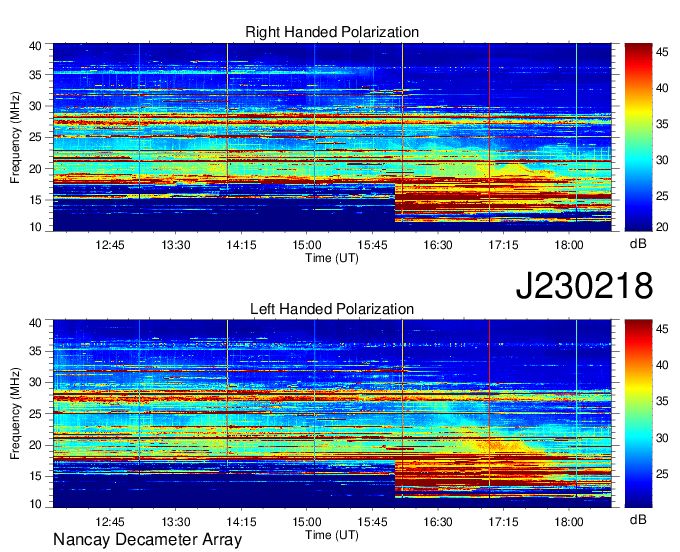Click the Left Handed spectrogram plot area
Screen dimensions: 680x552
332,414
